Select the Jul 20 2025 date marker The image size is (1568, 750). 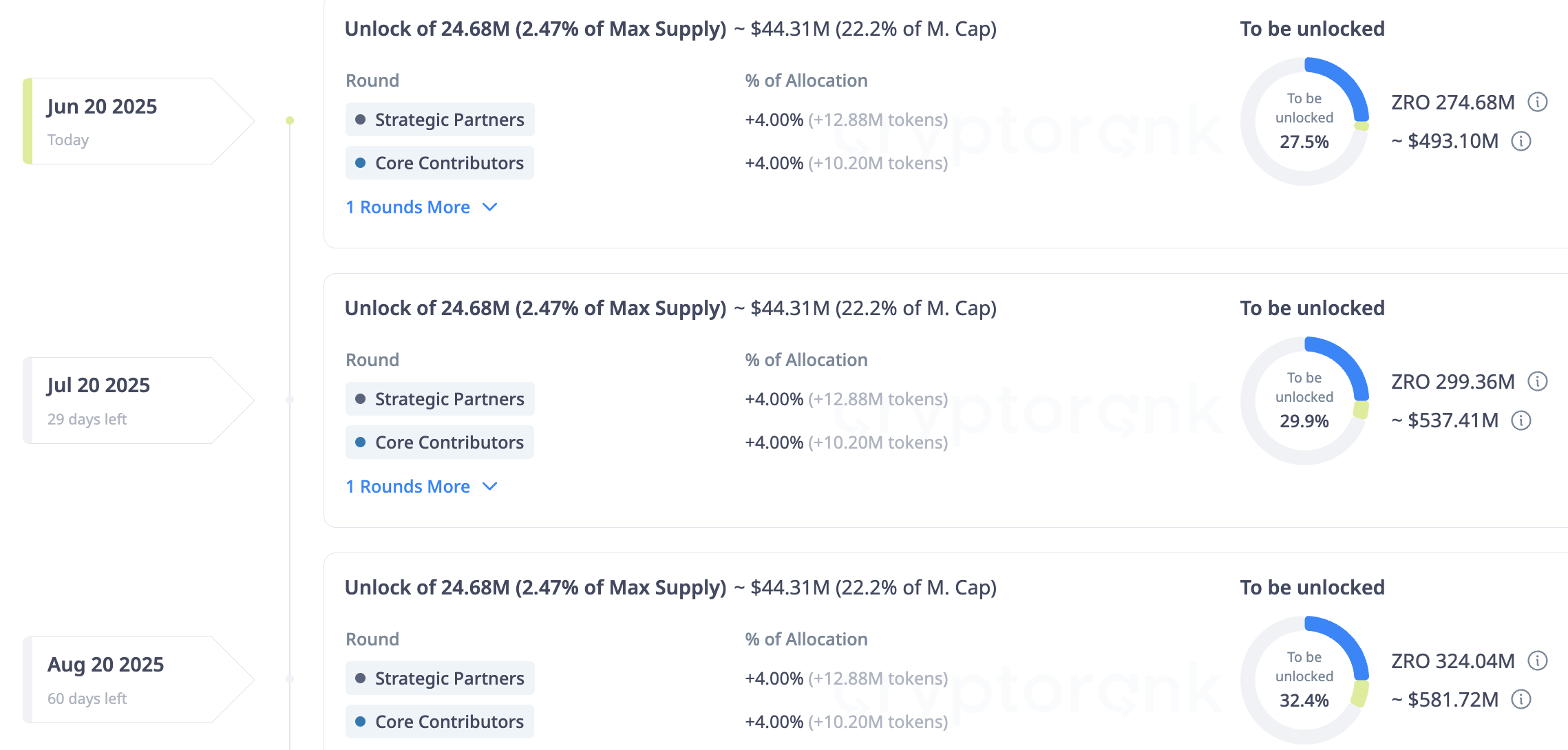pos(139,400)
